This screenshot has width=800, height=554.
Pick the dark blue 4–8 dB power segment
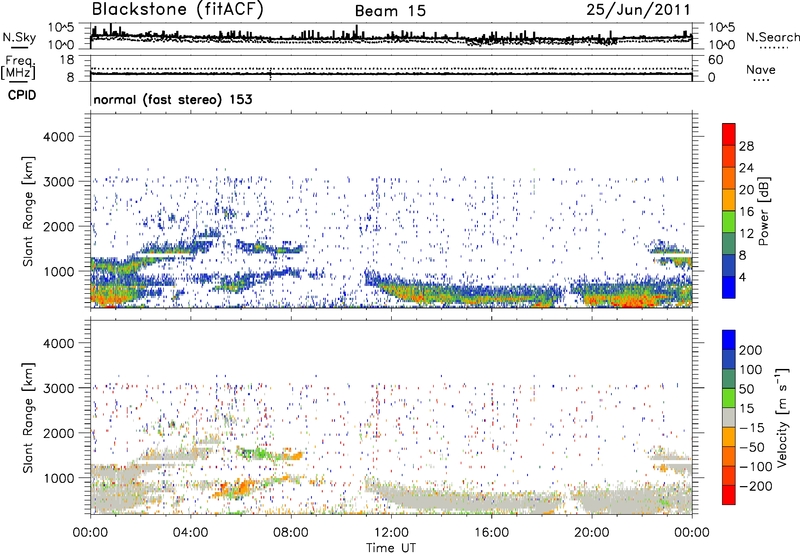click(729, 265)
